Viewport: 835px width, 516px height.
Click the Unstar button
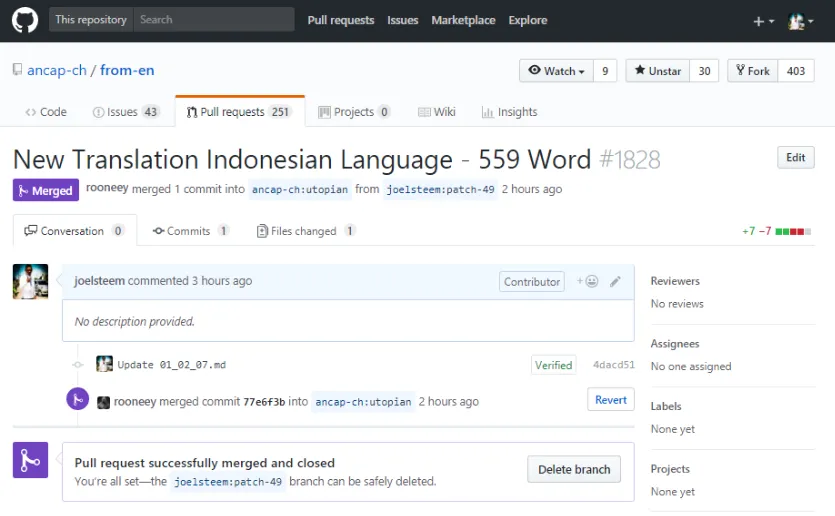658,71
